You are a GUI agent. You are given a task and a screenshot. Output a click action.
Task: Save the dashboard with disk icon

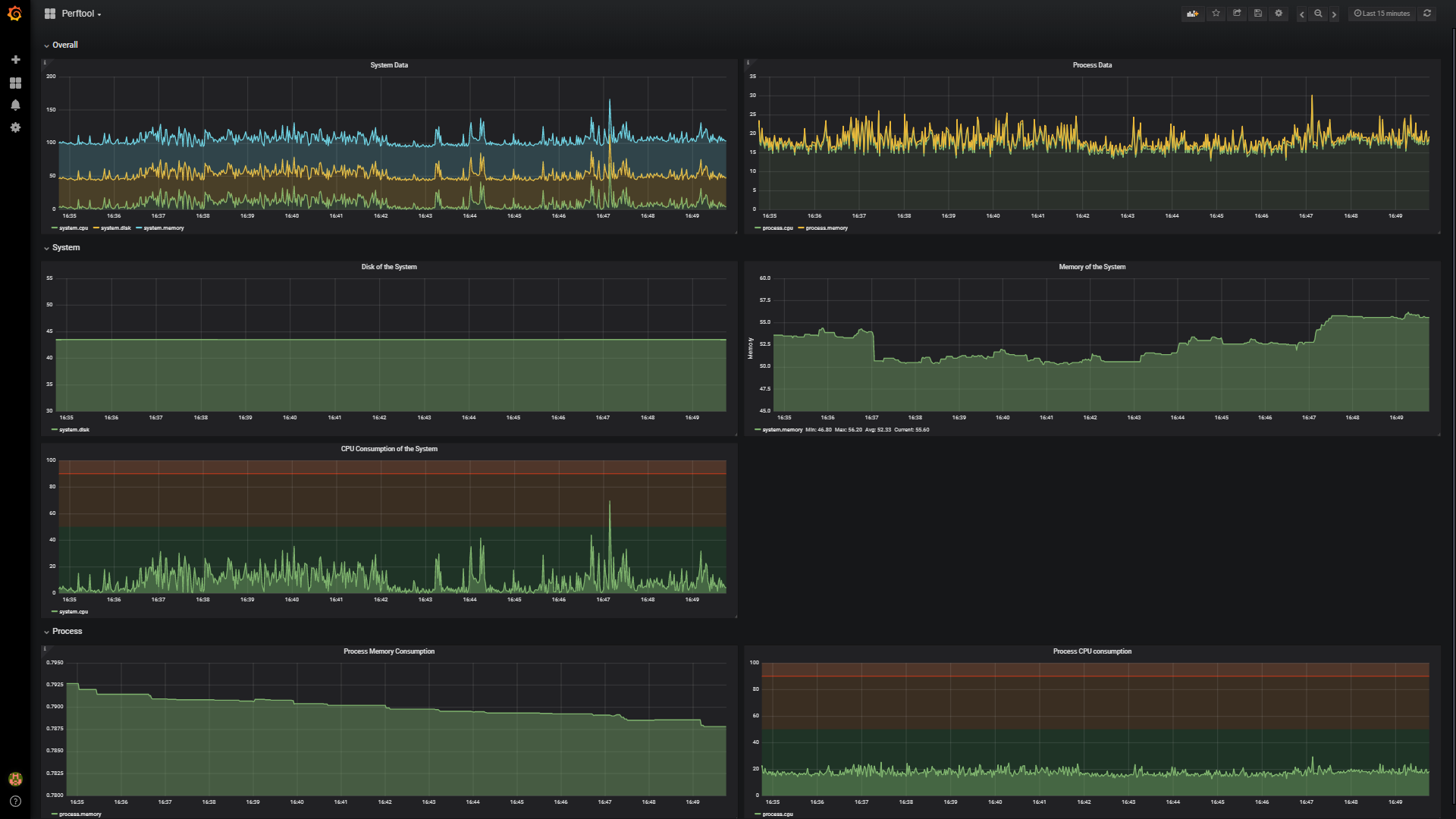[x=1258, y=13]
